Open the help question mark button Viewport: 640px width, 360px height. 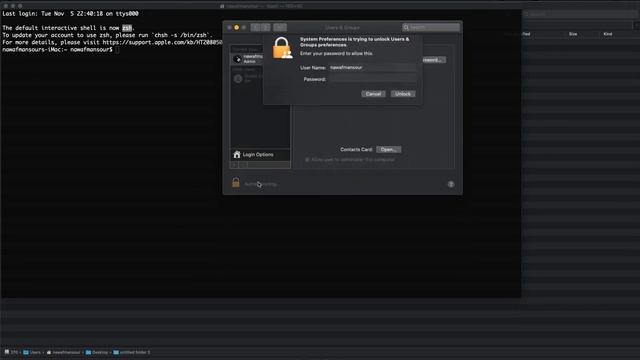(451, 184)
